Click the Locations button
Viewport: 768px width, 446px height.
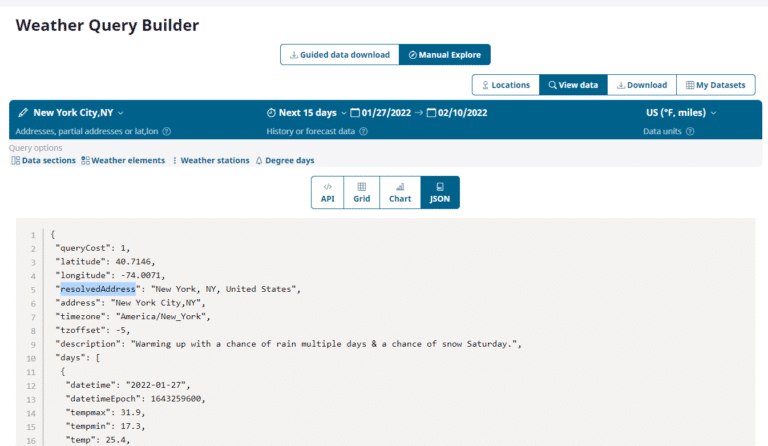click(x=505, y=85)
